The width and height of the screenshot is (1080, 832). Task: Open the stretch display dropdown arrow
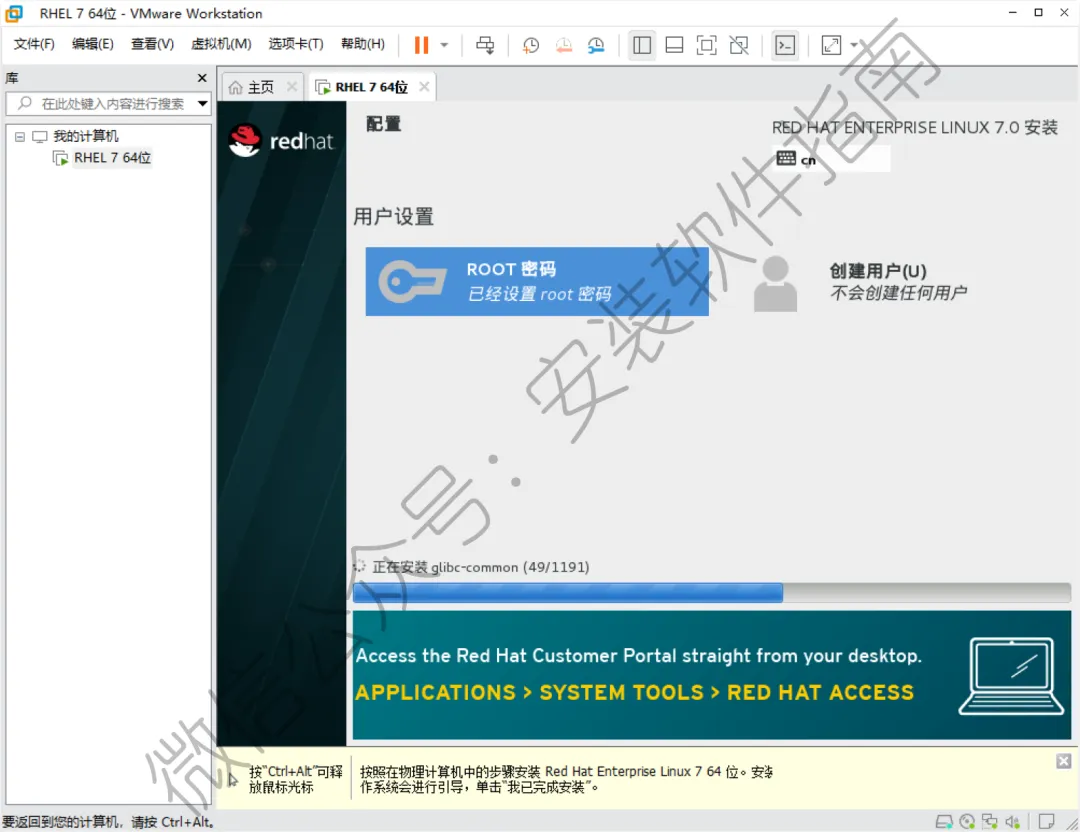tap(854, 45)
